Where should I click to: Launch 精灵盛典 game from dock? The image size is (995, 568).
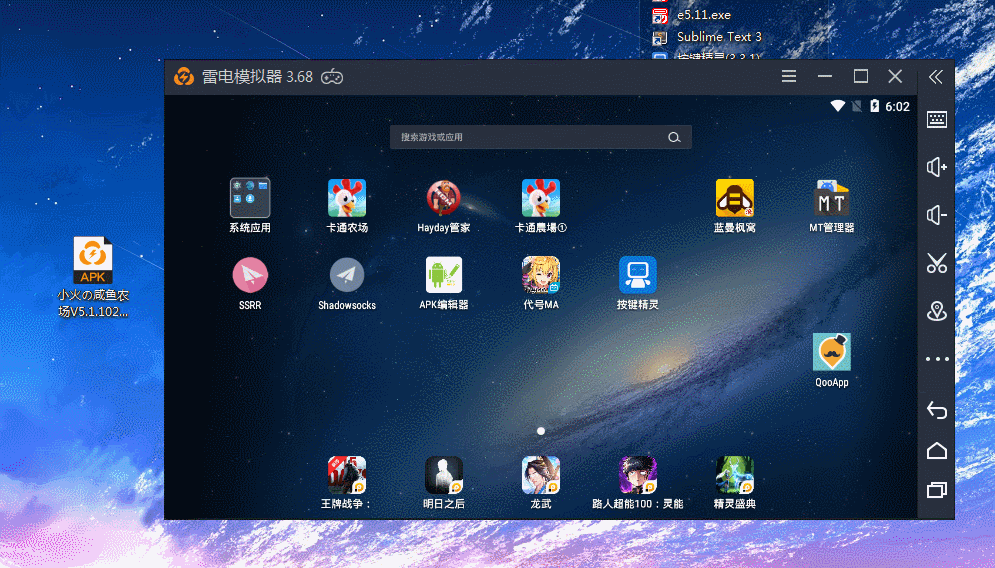click(x=735, y=475)
